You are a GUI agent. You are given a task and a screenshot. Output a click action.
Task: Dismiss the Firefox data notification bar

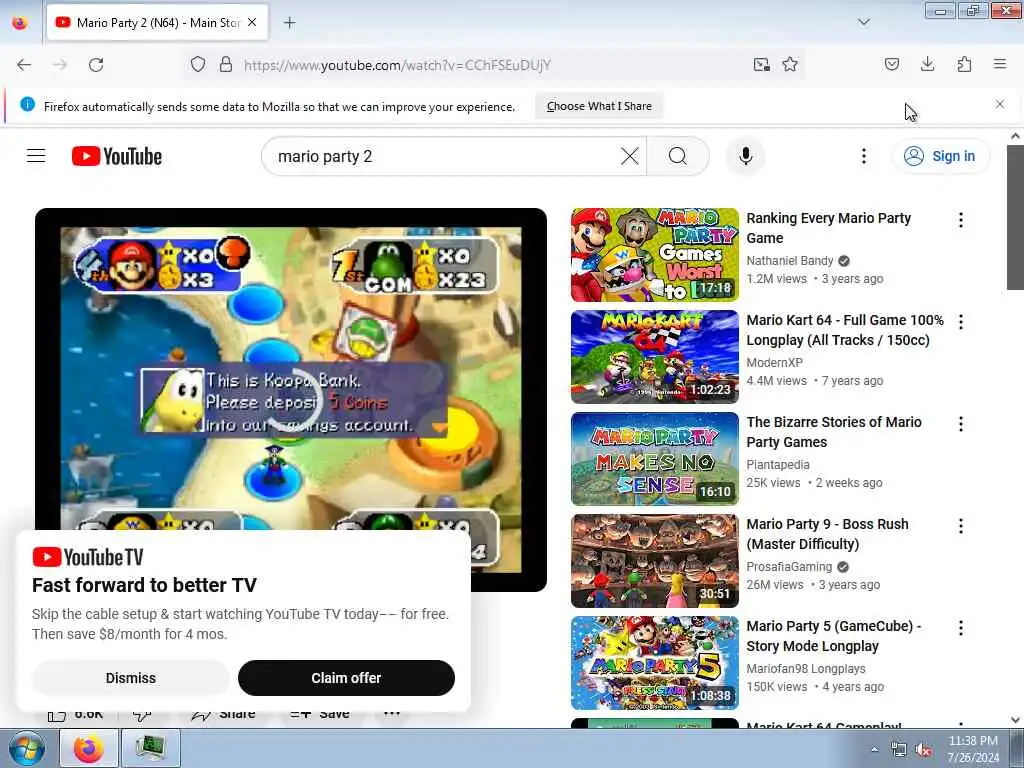(999, 104)
